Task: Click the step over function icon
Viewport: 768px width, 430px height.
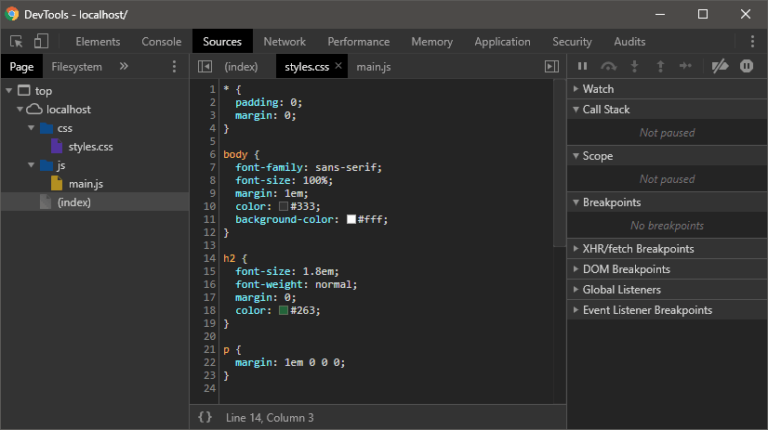Action: 608,66
